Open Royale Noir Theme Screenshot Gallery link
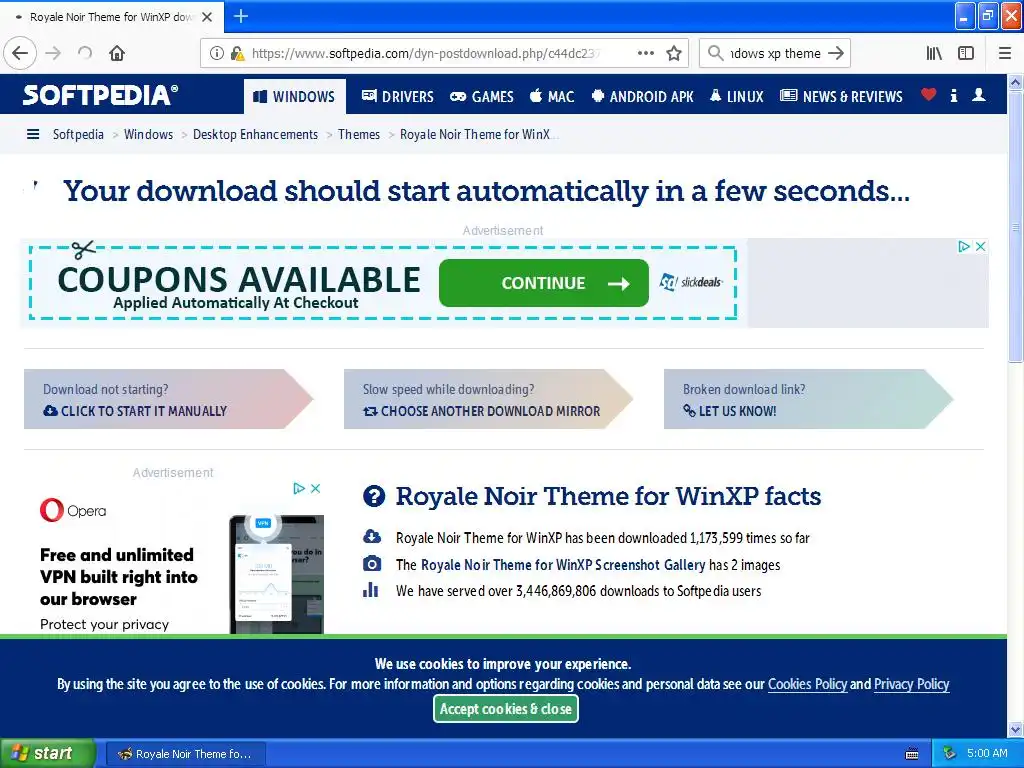Viewport: 1024px width, 768px height. coord(563,565)
